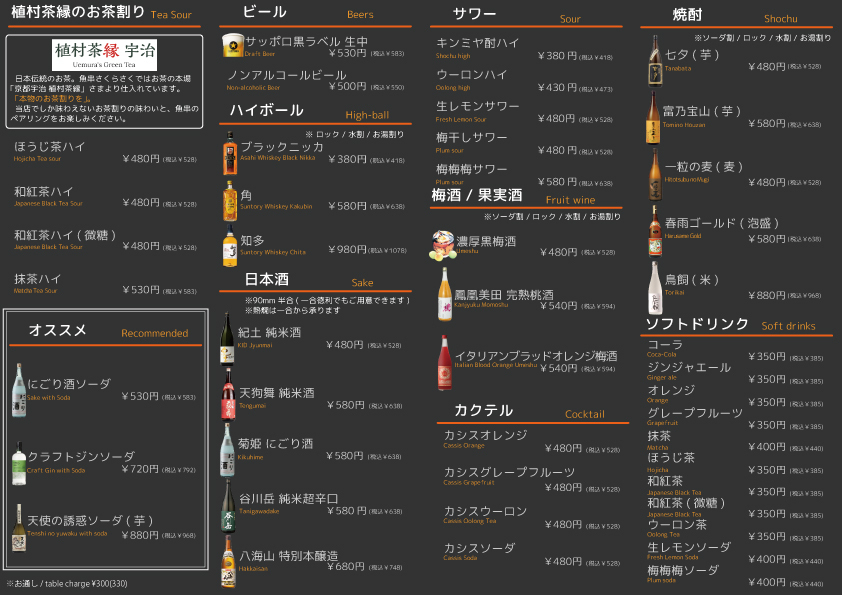This screenshot has height=595, width=842.
Task: Select the 'Fruit wine' section heading
Action: (570, 200)
